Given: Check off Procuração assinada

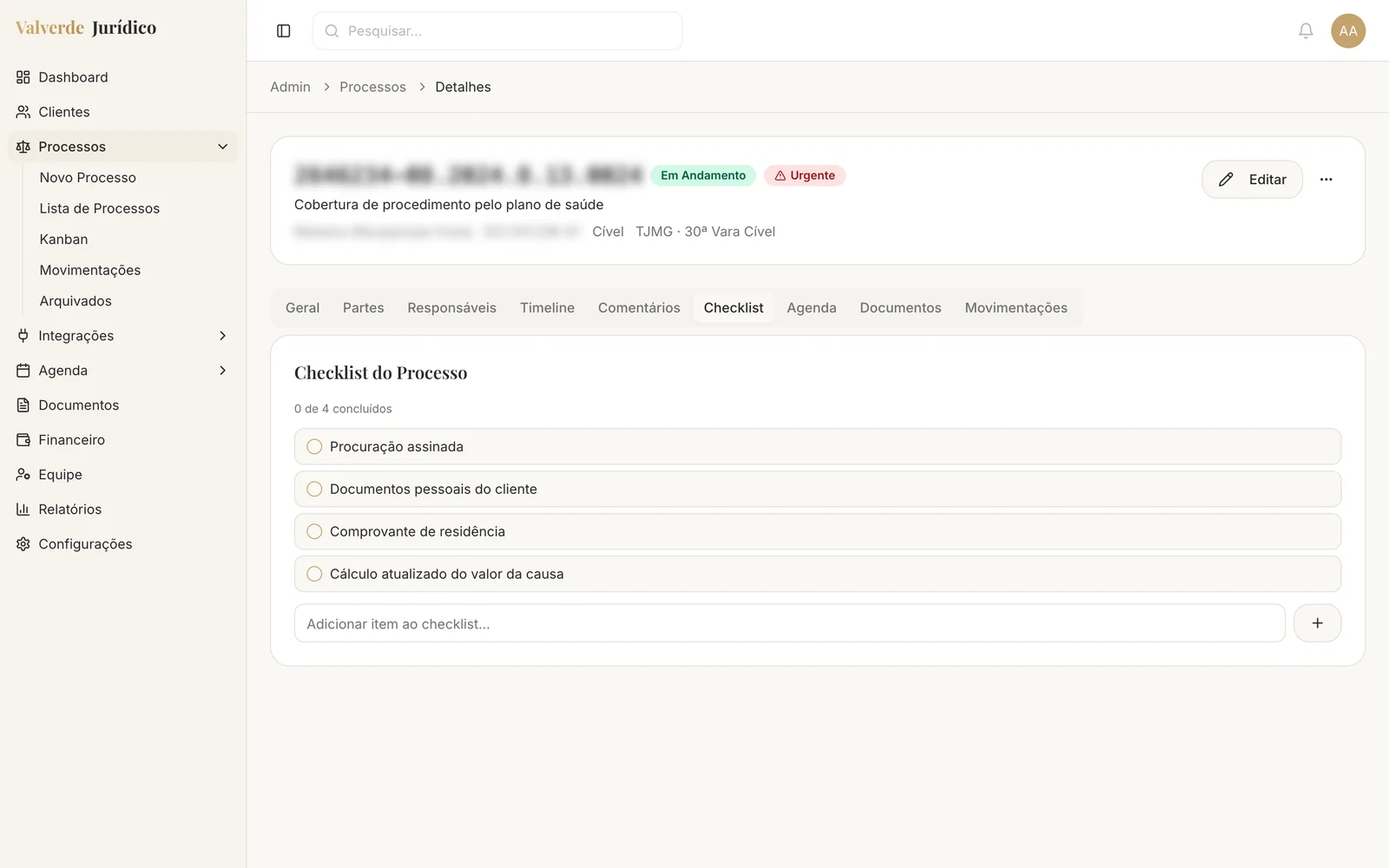Looking at the screenshot, I should (314, 446).
